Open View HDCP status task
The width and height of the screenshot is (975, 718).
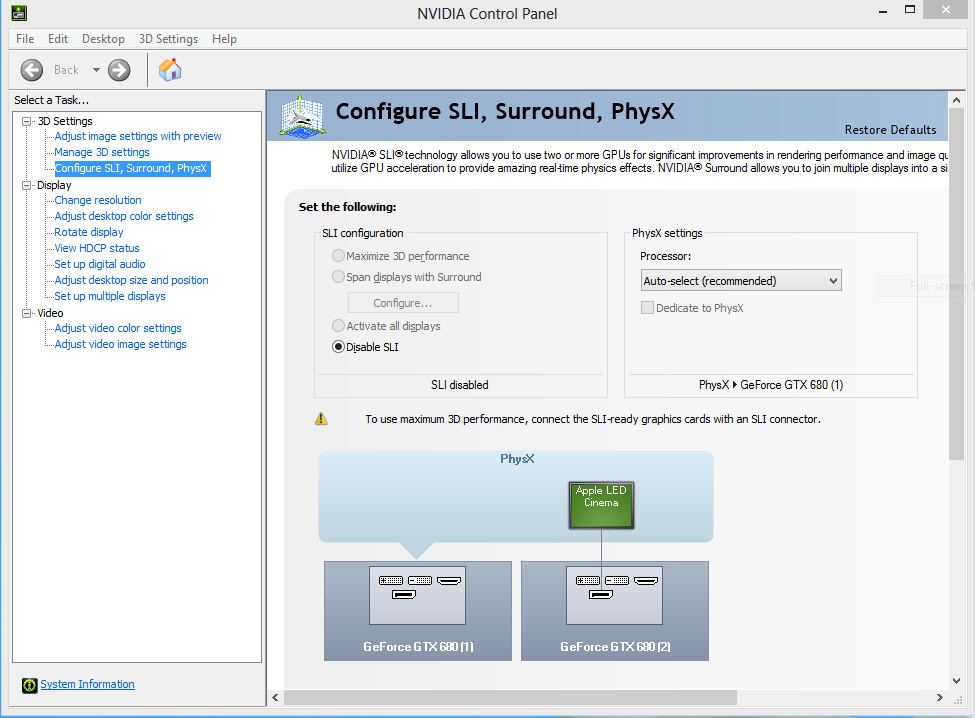97,248
